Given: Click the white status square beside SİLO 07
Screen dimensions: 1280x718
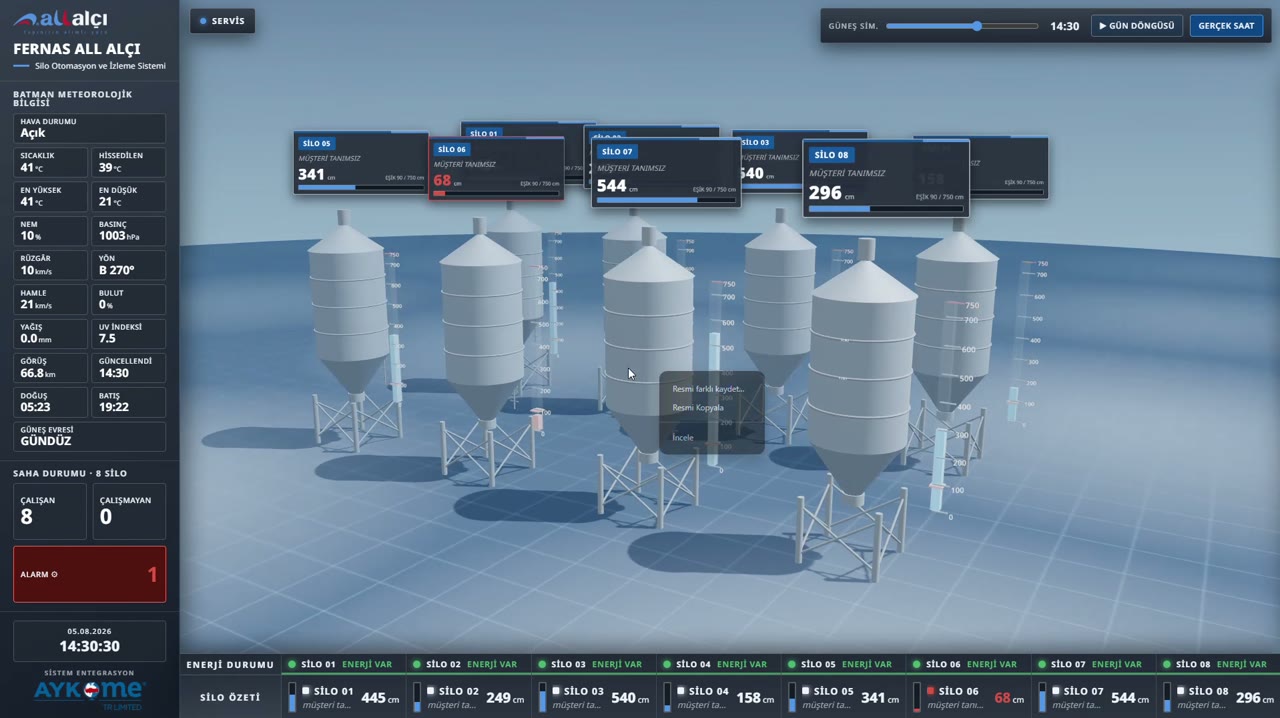Looking at the screenshot, I should 1056,691.
